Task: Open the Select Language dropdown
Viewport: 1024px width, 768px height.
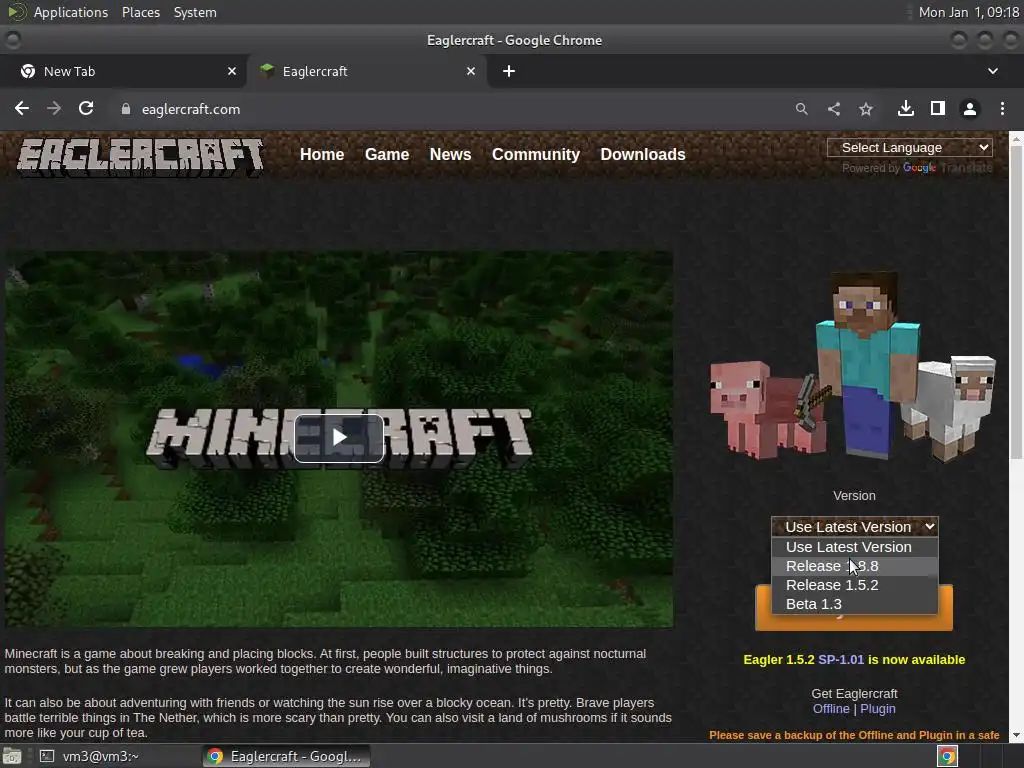Action: [910, 148]
